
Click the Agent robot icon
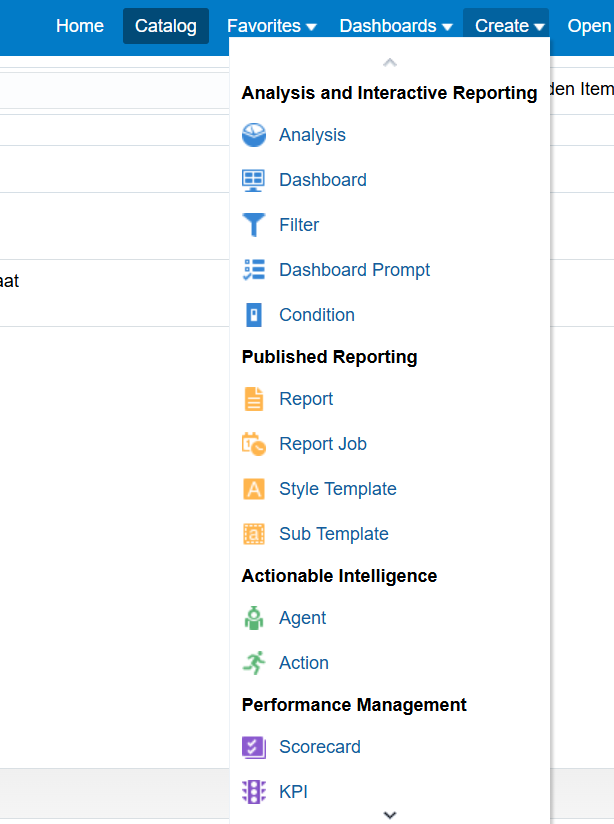tap(254, 618)
